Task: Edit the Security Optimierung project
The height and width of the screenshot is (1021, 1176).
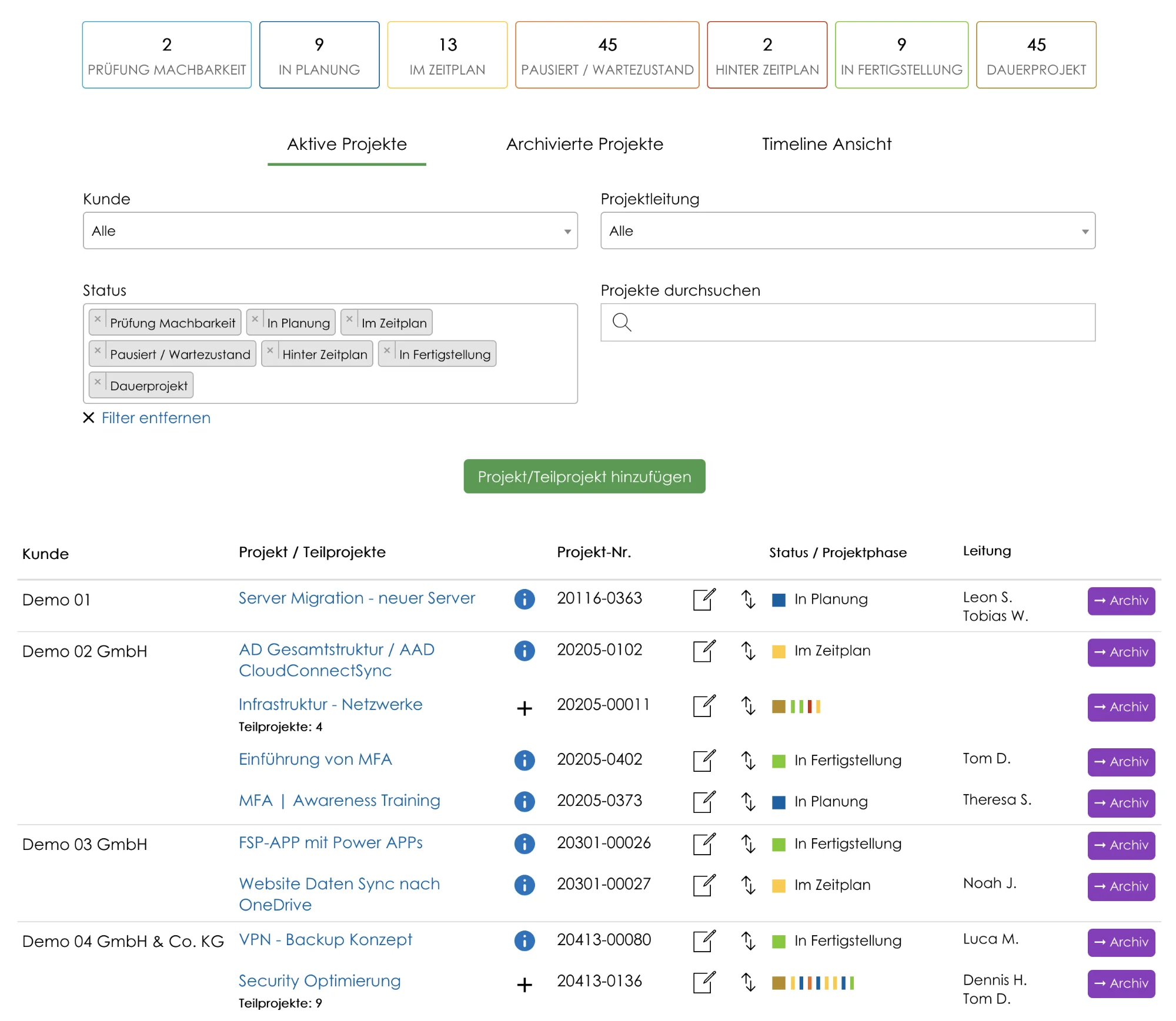Action: 704,982
